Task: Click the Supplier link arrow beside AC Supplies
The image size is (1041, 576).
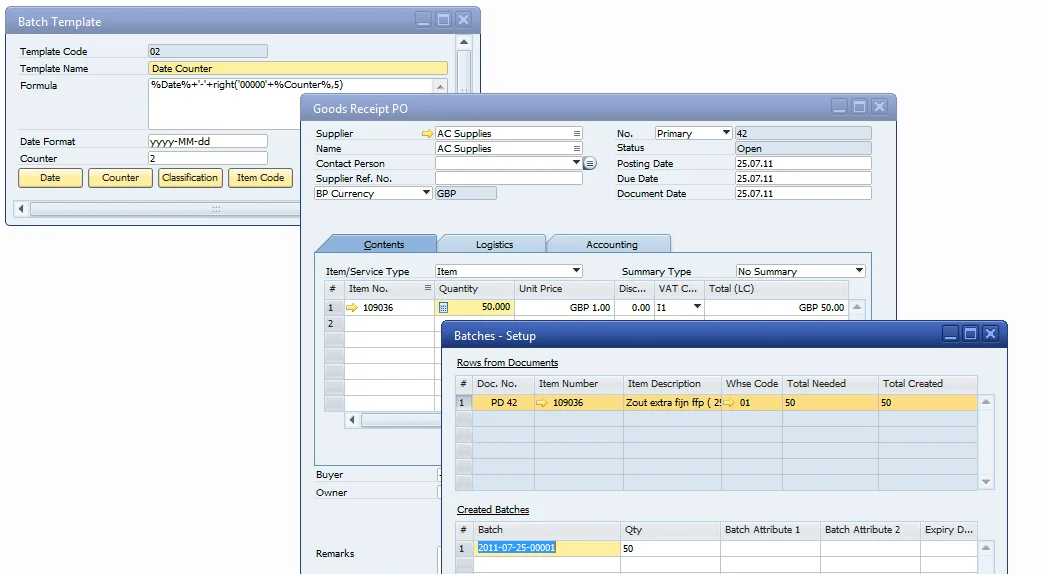Action: click(427, 133)
